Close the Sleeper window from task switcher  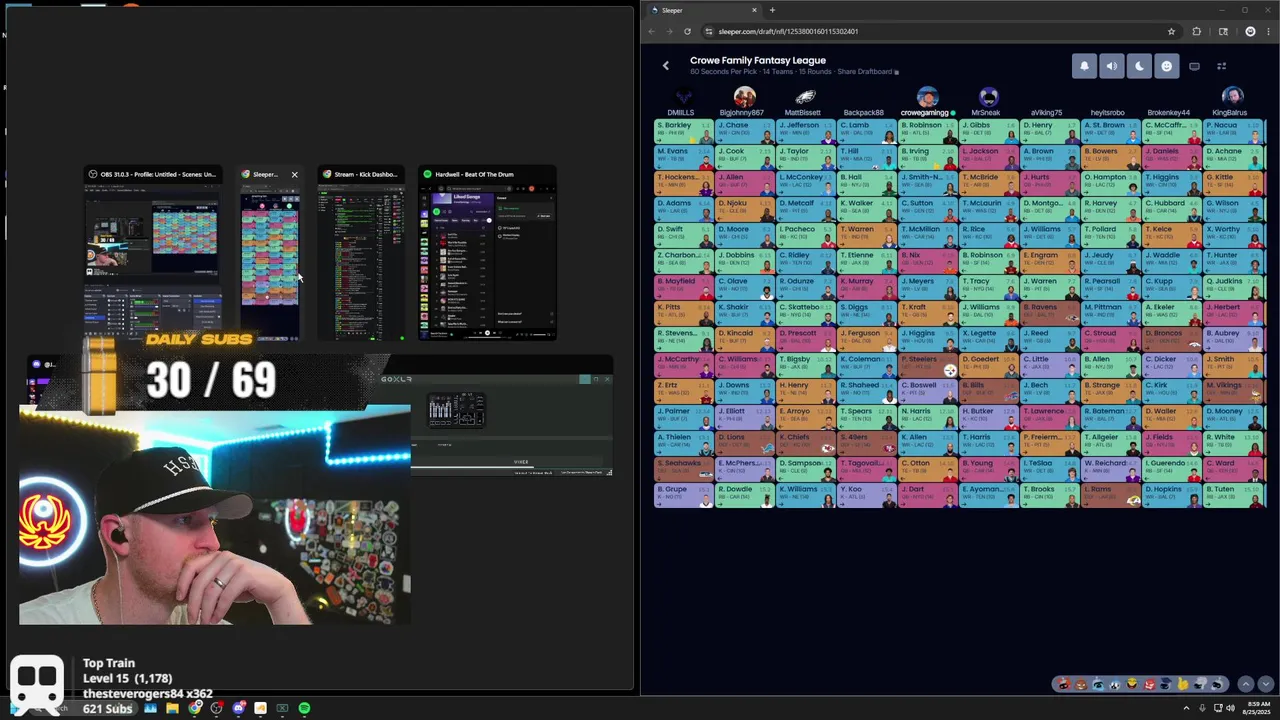[294, 174]
